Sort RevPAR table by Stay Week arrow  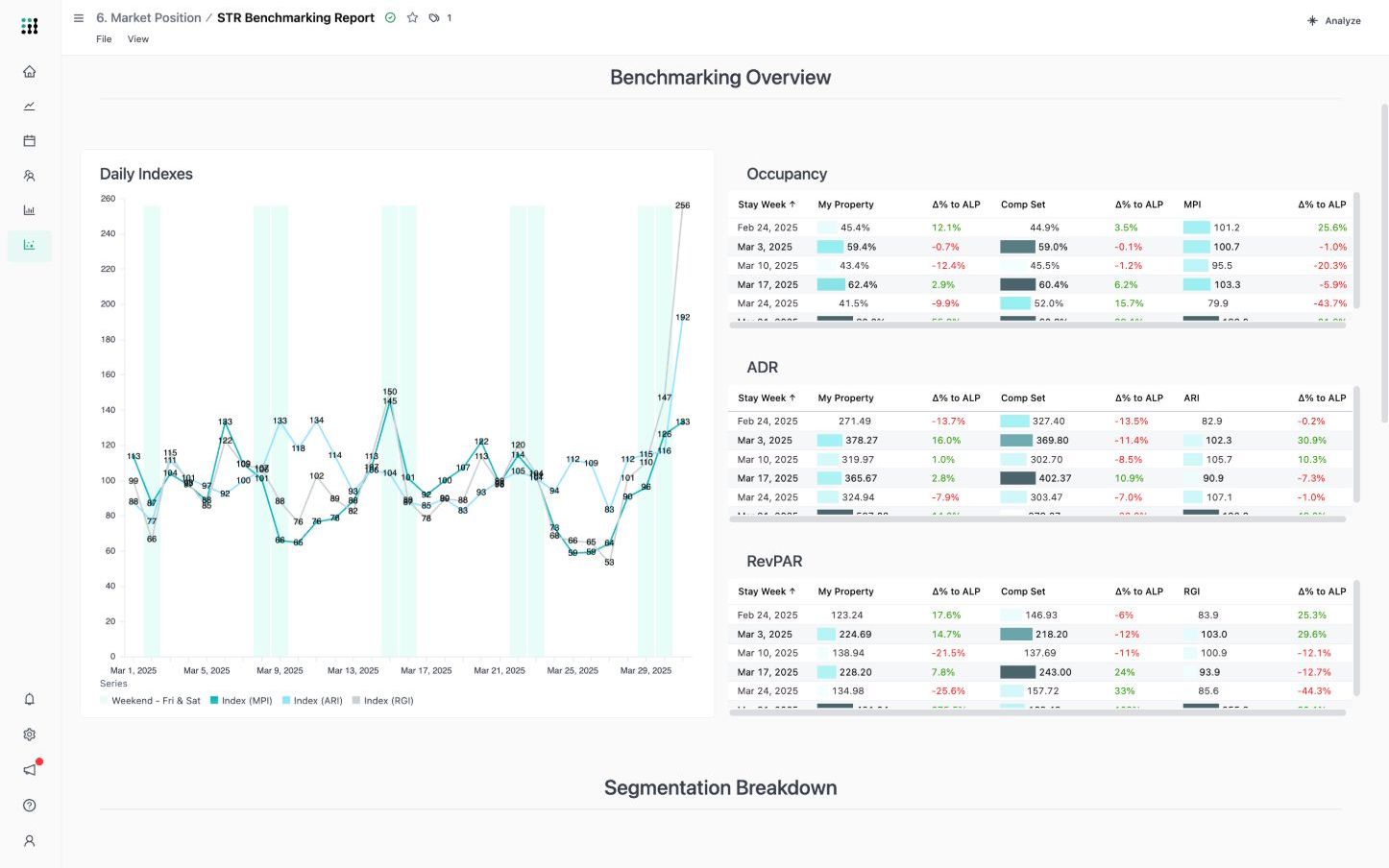[x=792, y=591]
